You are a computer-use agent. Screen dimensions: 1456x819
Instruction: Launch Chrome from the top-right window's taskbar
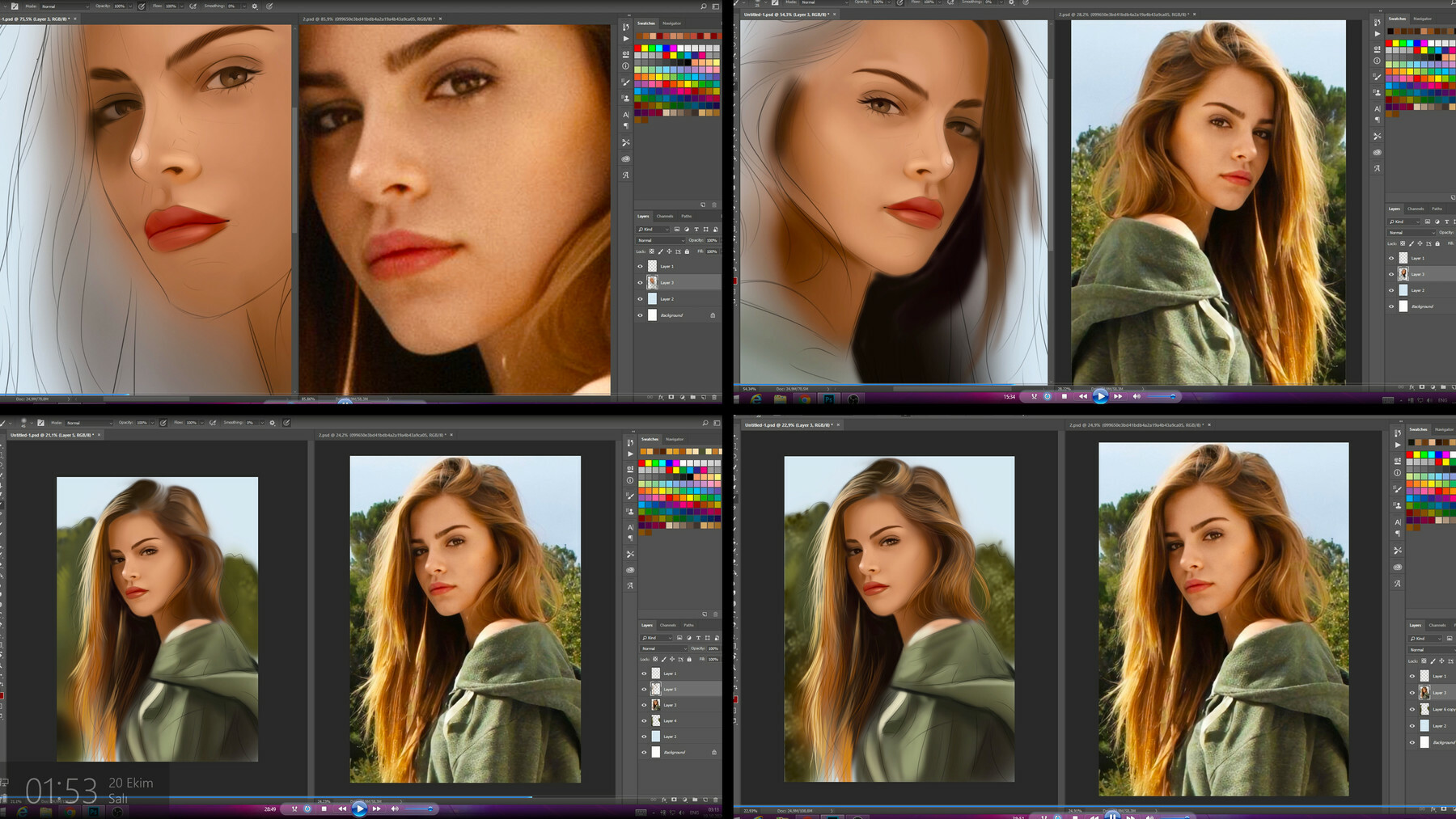click(x=804, y=399)
